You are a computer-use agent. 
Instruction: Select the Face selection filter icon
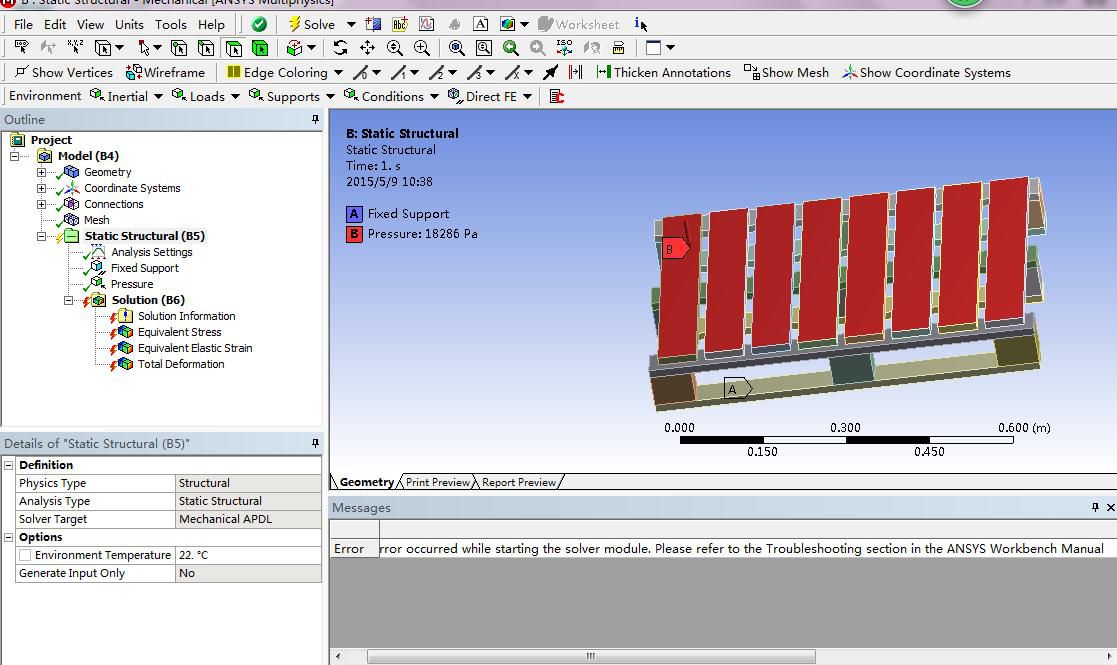click(x=233, y=47)
